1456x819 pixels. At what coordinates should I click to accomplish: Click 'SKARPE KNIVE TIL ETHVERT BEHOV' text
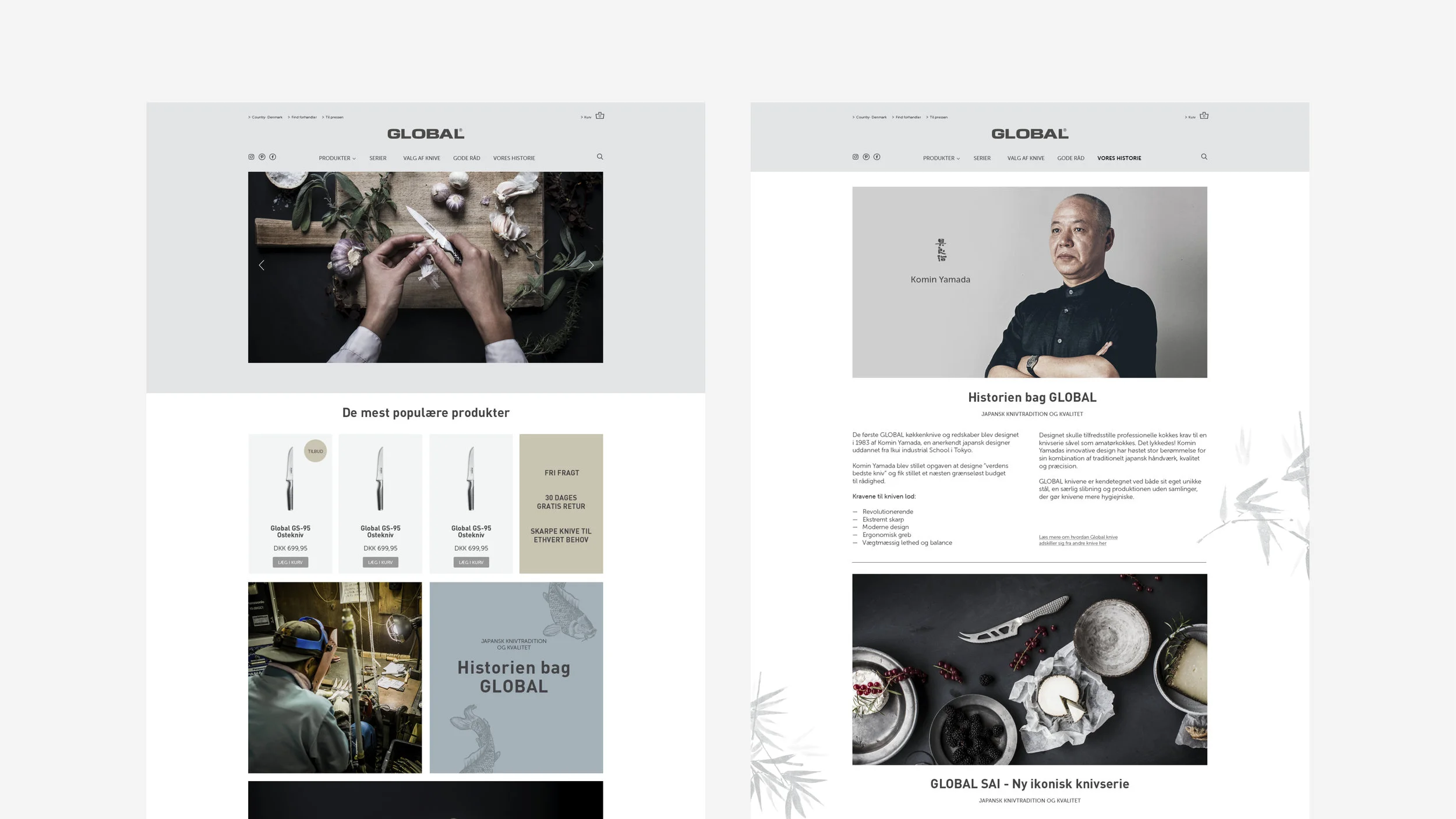point(561,535)
